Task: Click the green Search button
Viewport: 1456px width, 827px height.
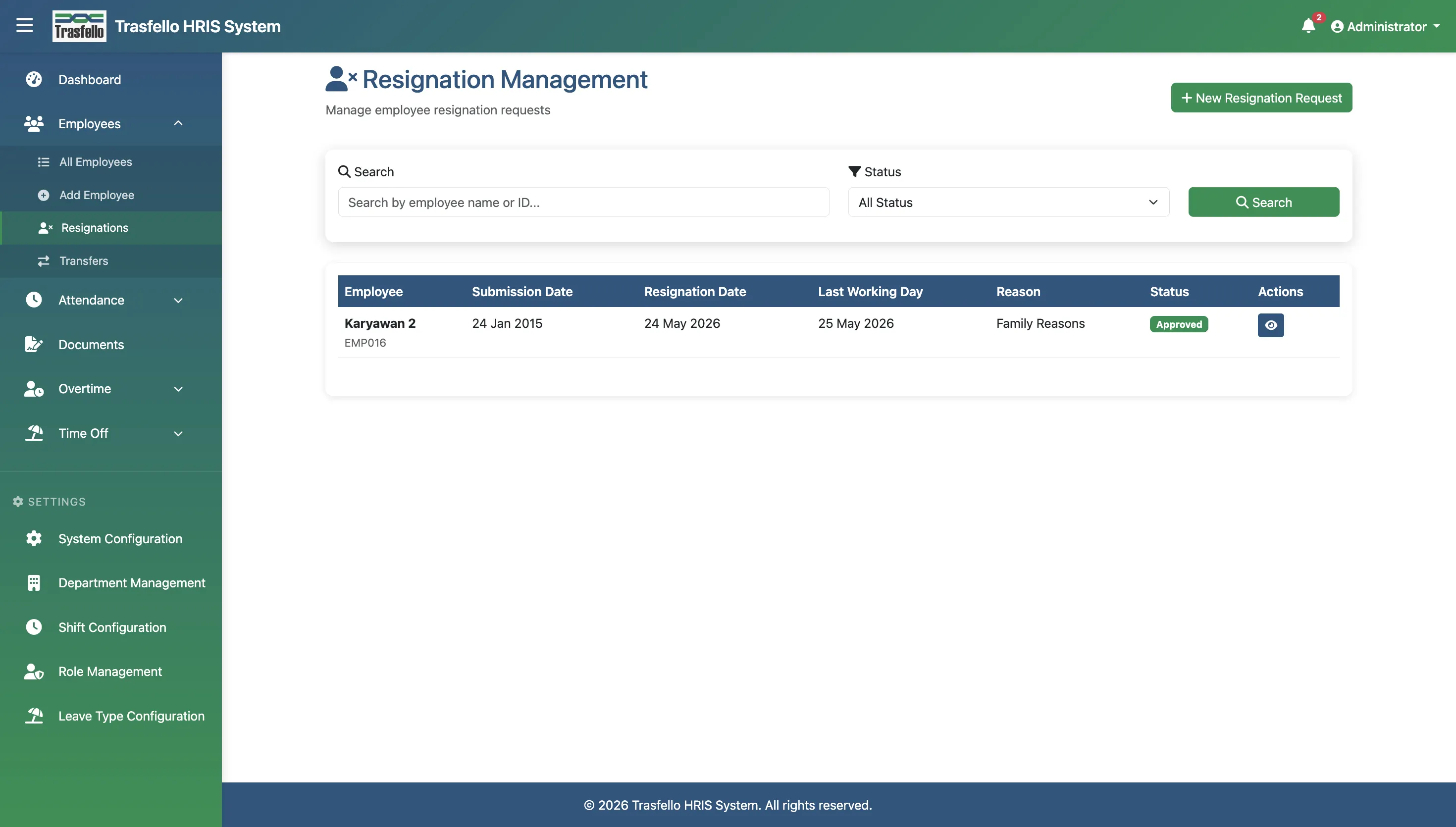Action: pos(1263,202)
